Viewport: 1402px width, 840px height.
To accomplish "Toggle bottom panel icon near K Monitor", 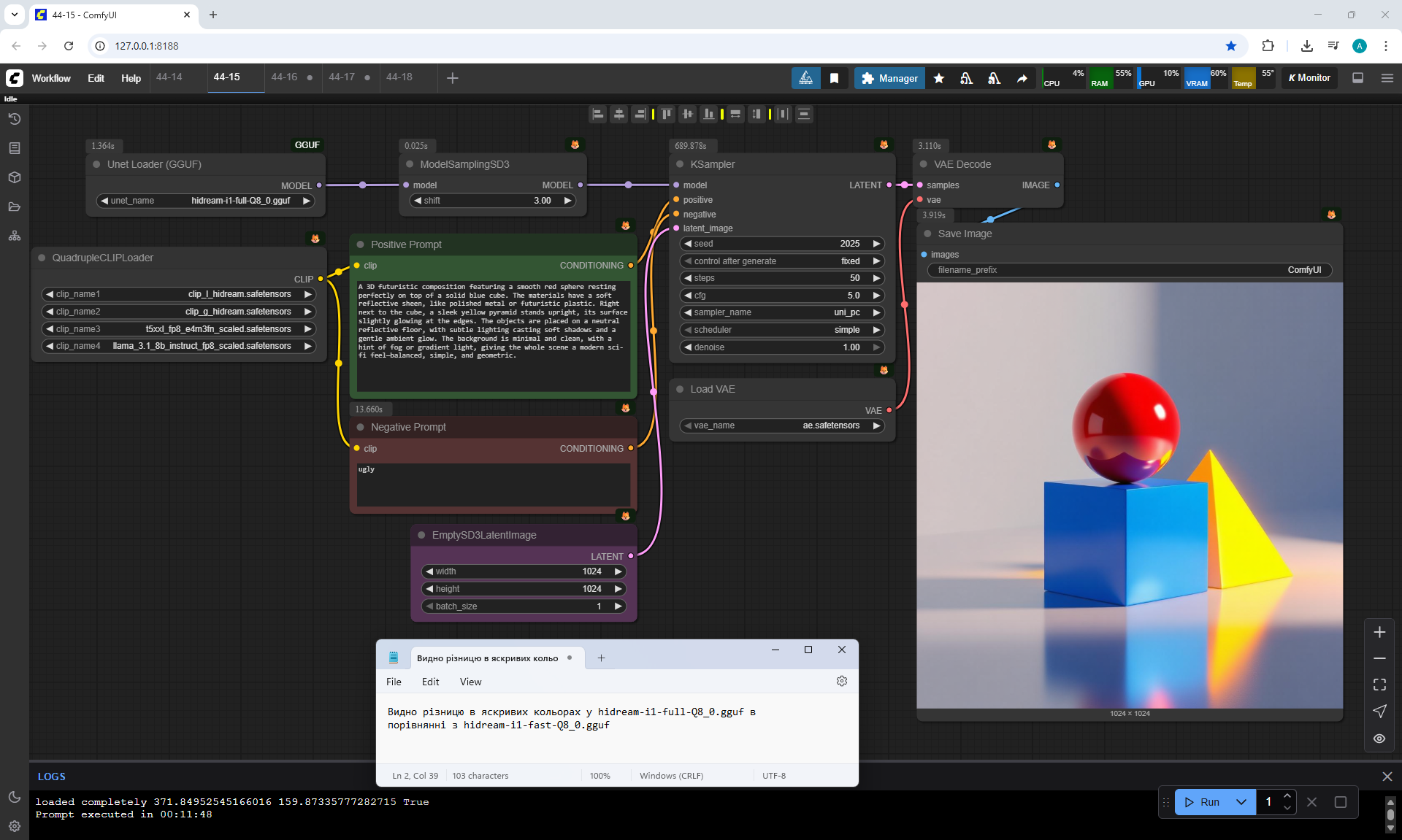I will [x=1357, y=78].
